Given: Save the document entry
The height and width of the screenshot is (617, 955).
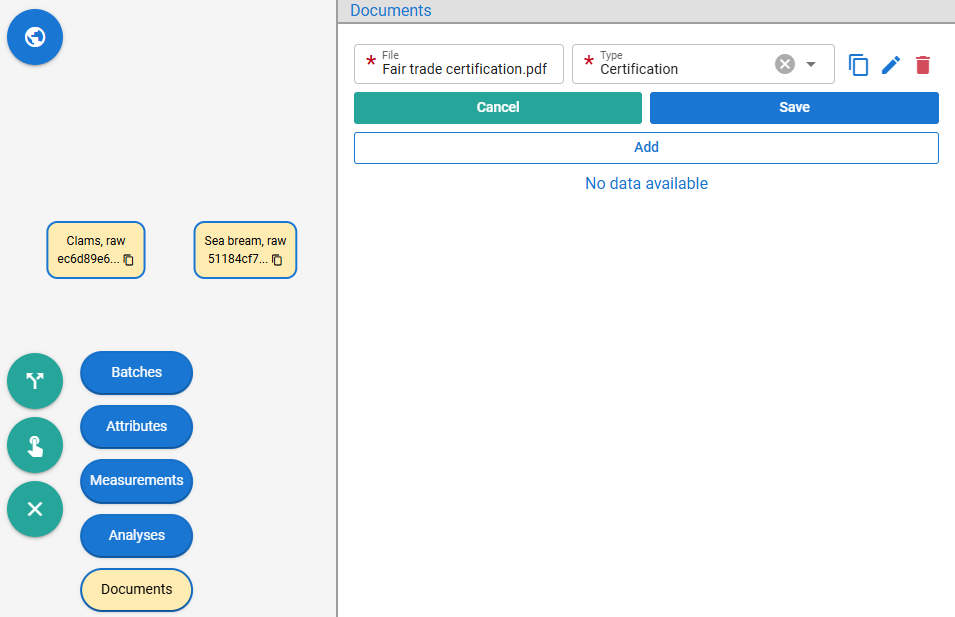Looking at the screenshot, I should click(794, 108).
